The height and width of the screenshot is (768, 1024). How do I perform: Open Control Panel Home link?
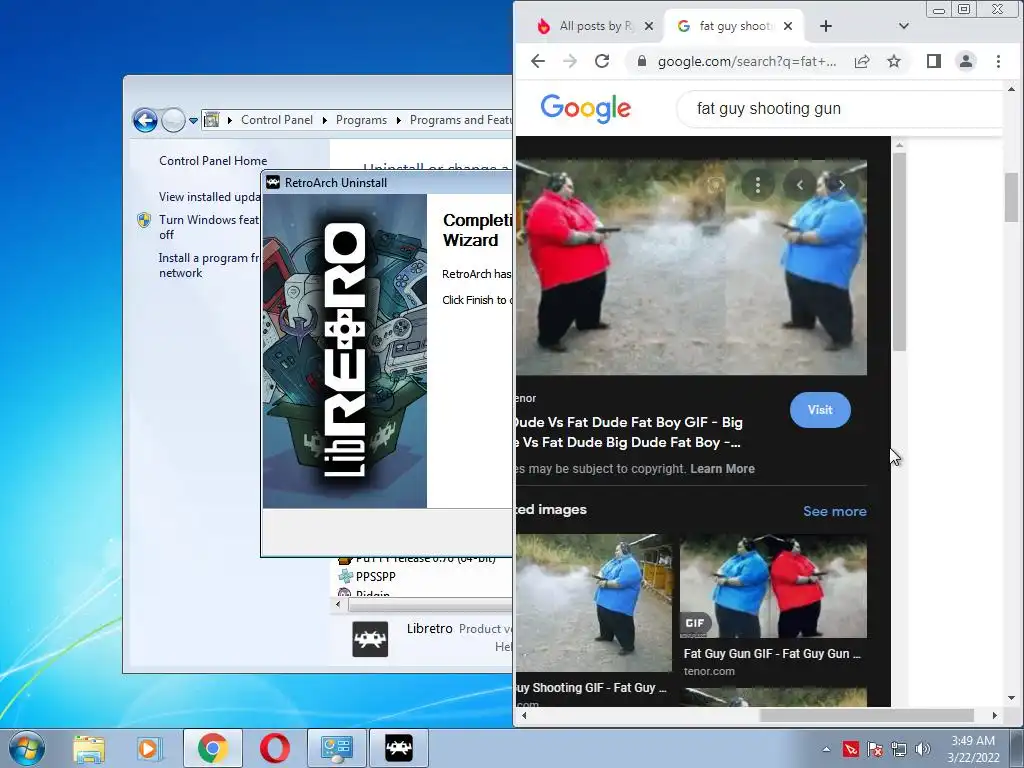click(213, 161)
